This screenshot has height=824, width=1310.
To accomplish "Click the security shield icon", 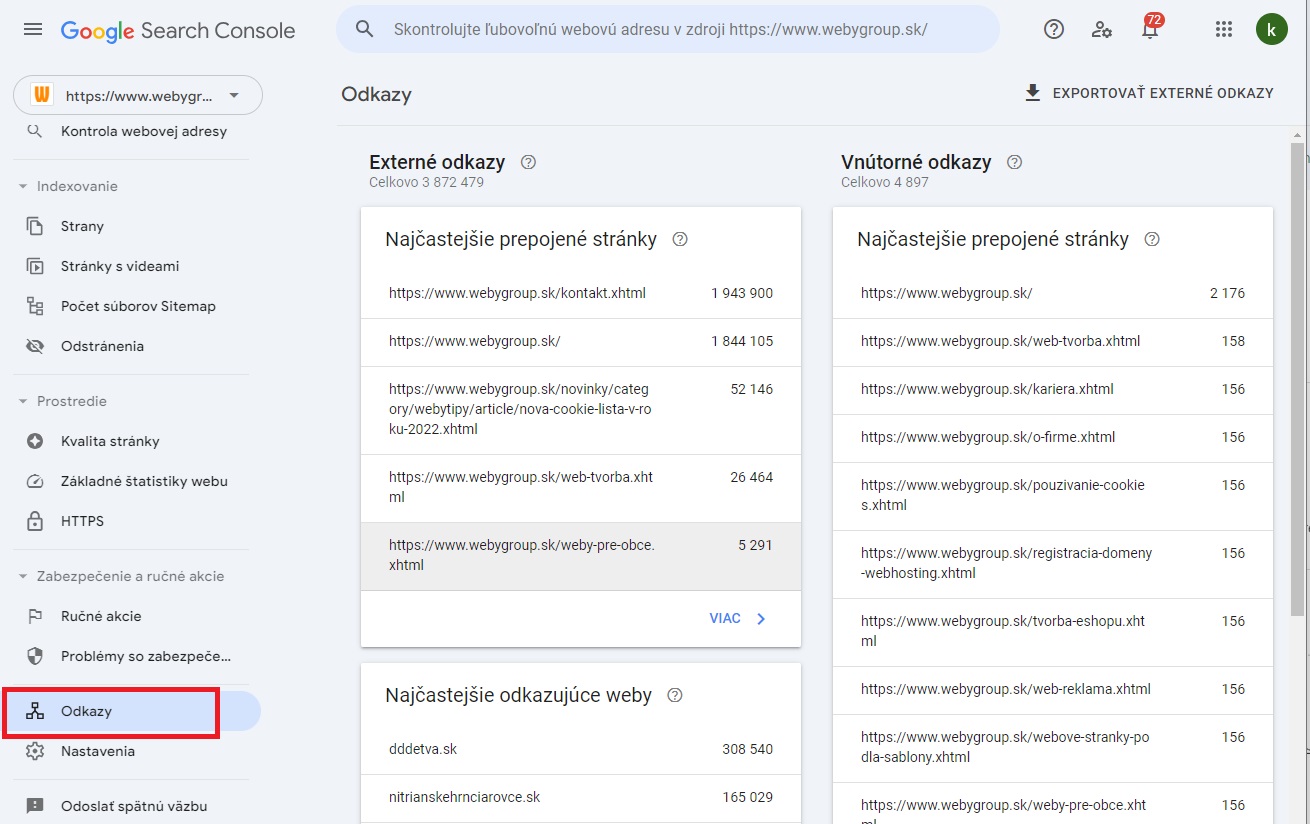I will coord(35,656).
